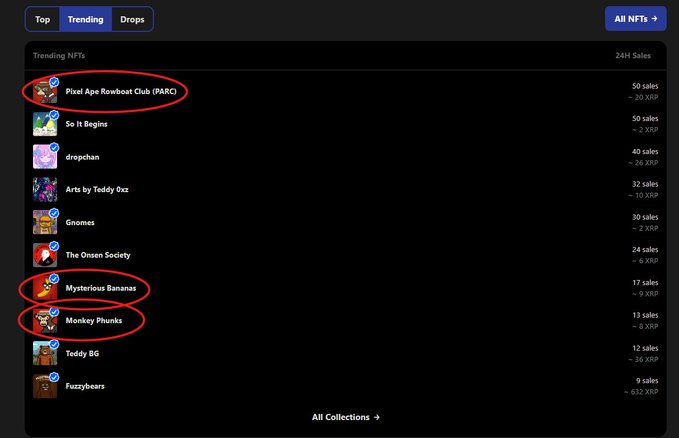Click verified checkmark on Gnomes
Viewport: 679px width, 438px height.
click(54, 213)
